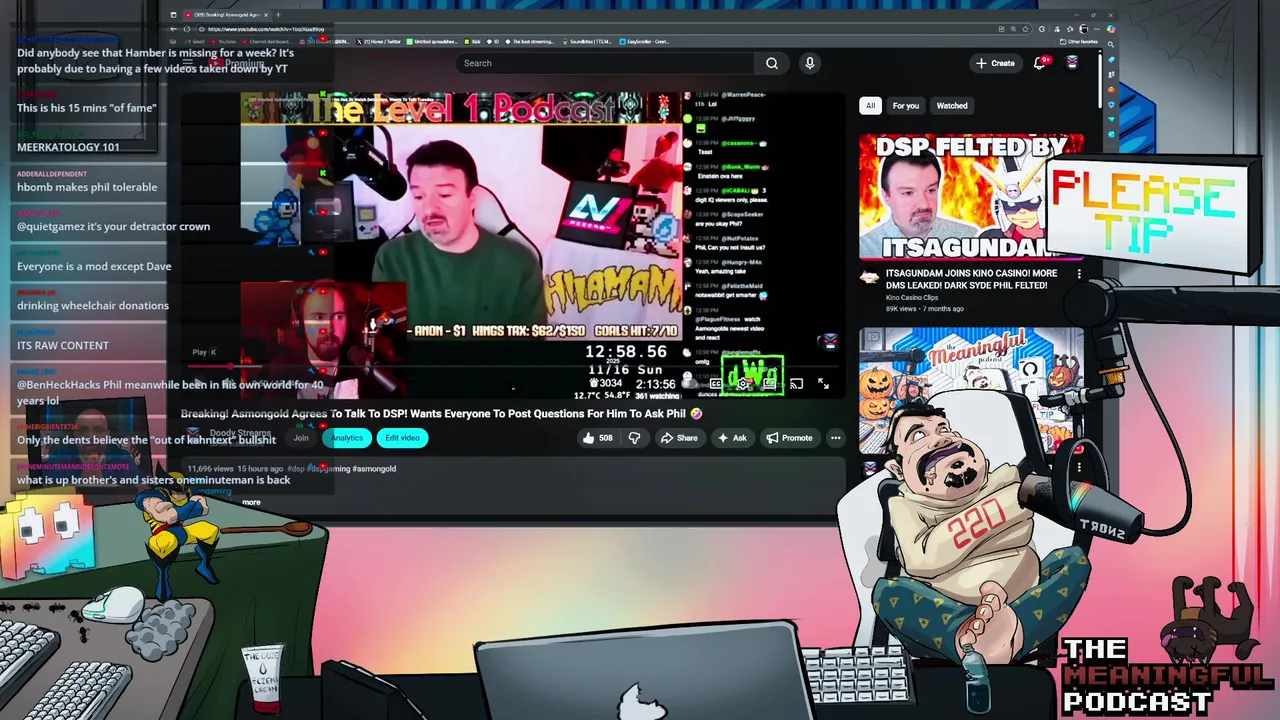This screenshot has height=720, width=1280.
Task: Click the Create button
Action: click(x=996, y=63)
